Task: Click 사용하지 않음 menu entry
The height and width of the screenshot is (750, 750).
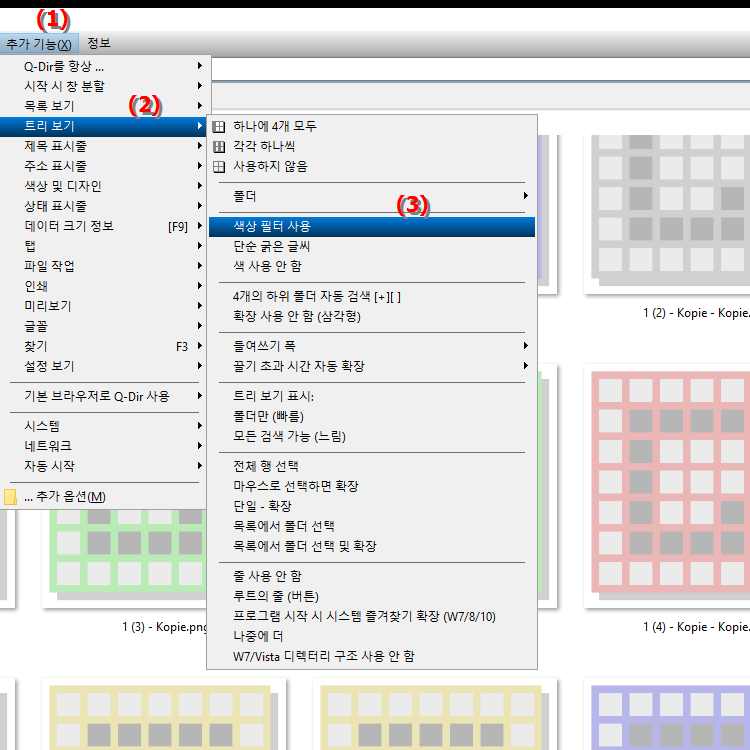Action: pos(372,167)
